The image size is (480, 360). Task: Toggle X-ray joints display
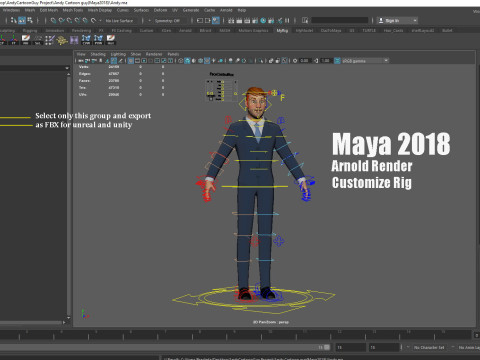(x=284, y=61)
